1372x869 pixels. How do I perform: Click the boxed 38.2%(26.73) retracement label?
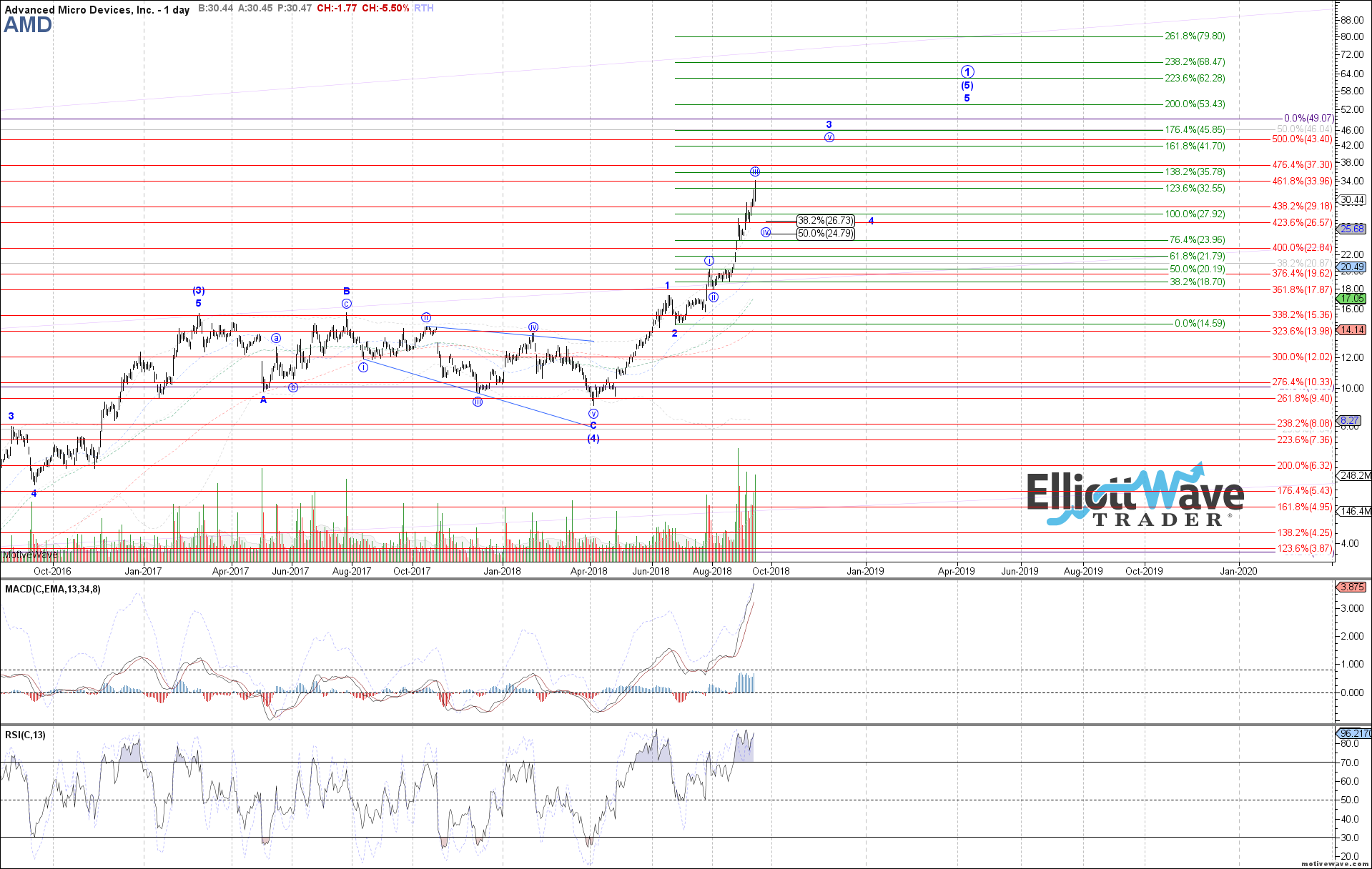826,221
